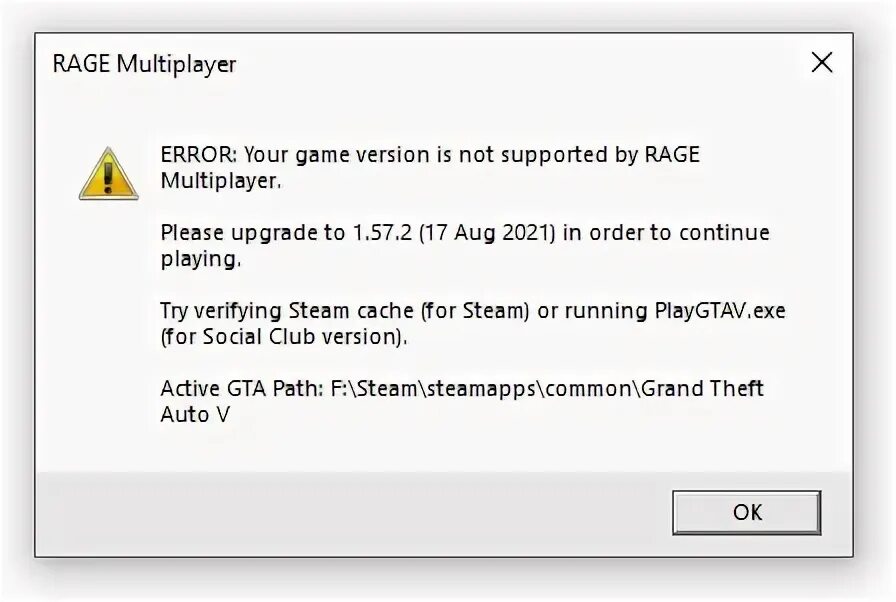Viewport: 896px width, 602px height.
Task: Click the F:\Steam\steamapps path text
Action: click(x=433, y=389)
